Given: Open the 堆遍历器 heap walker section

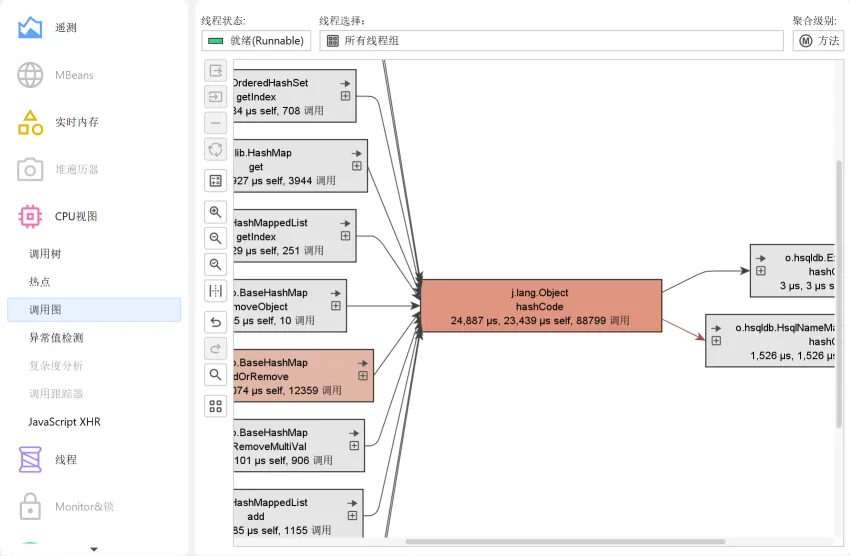Looking at the screenshot, I should pyautogui.click(x=58, y=170).
